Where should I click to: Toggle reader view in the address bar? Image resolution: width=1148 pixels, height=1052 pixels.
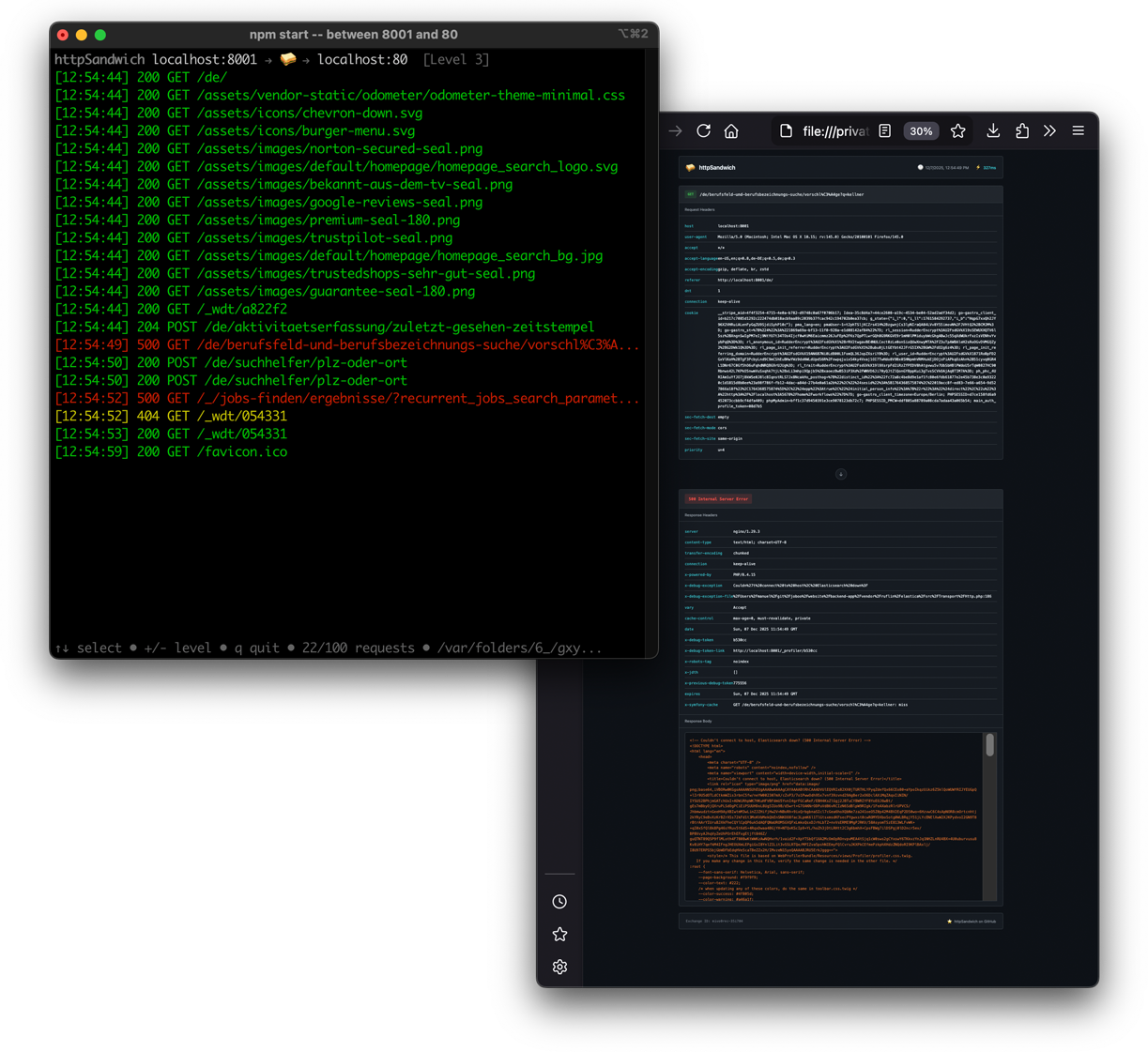click(885, 131)
